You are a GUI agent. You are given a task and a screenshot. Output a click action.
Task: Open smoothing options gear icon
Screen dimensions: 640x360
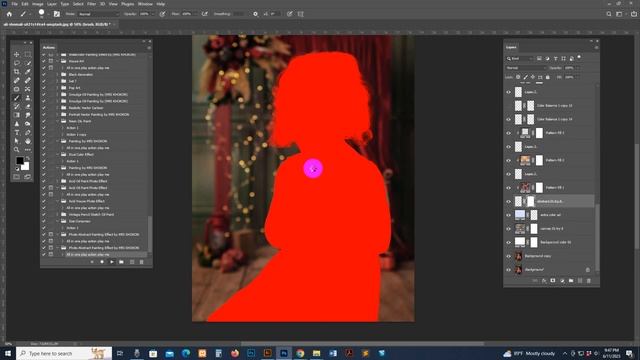pyautogui.click(x=255, y=14)
